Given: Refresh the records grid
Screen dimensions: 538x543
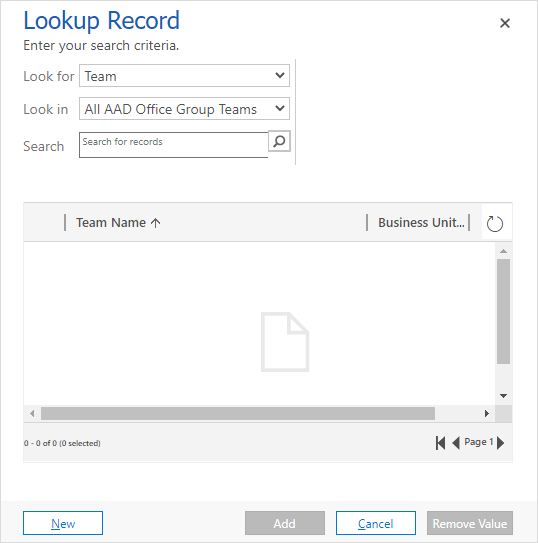Looking at the screenshot, I should click(494, 223).
